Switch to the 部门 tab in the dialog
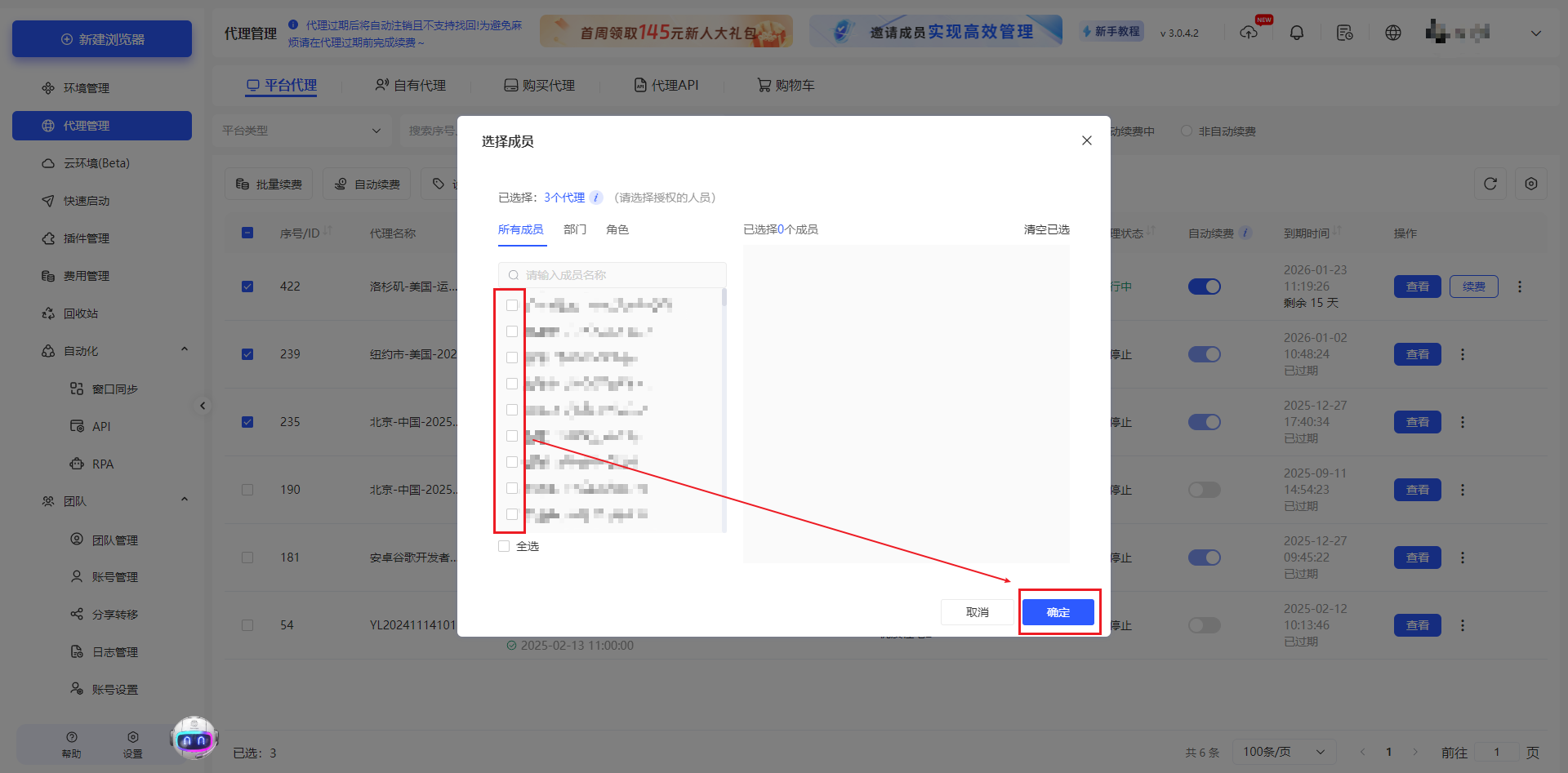 (575, 229)
